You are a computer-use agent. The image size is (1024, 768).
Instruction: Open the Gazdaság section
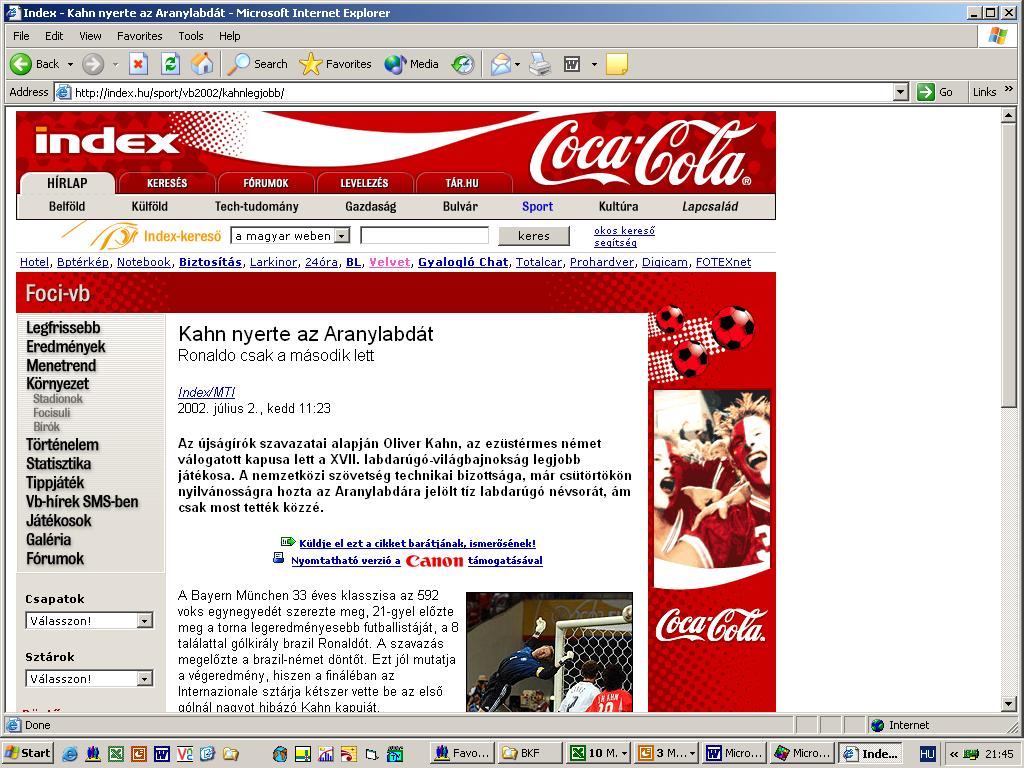click(370, 206)
